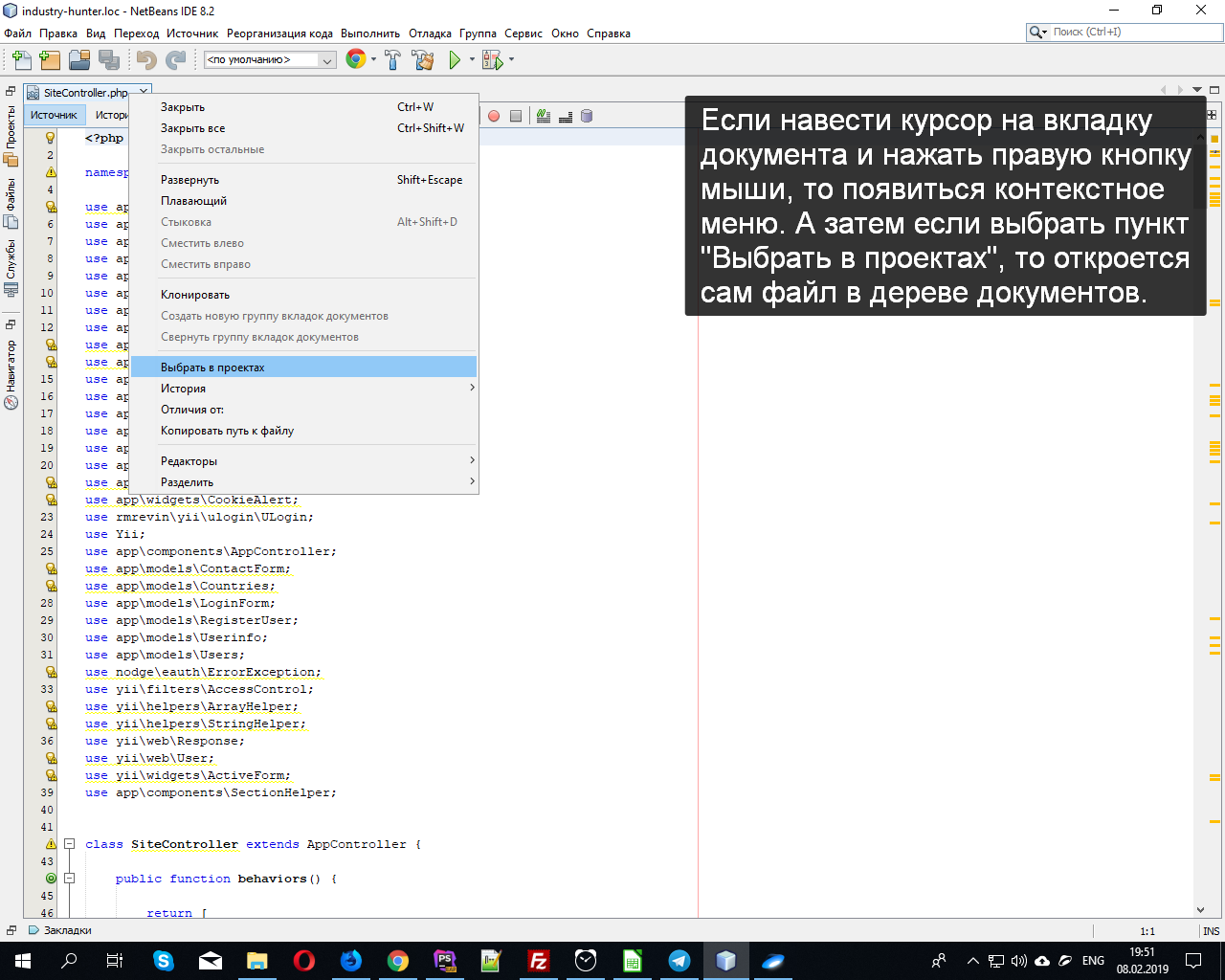
Task: Expand the browser selection dropdown arrow
Action: point(373,60)
